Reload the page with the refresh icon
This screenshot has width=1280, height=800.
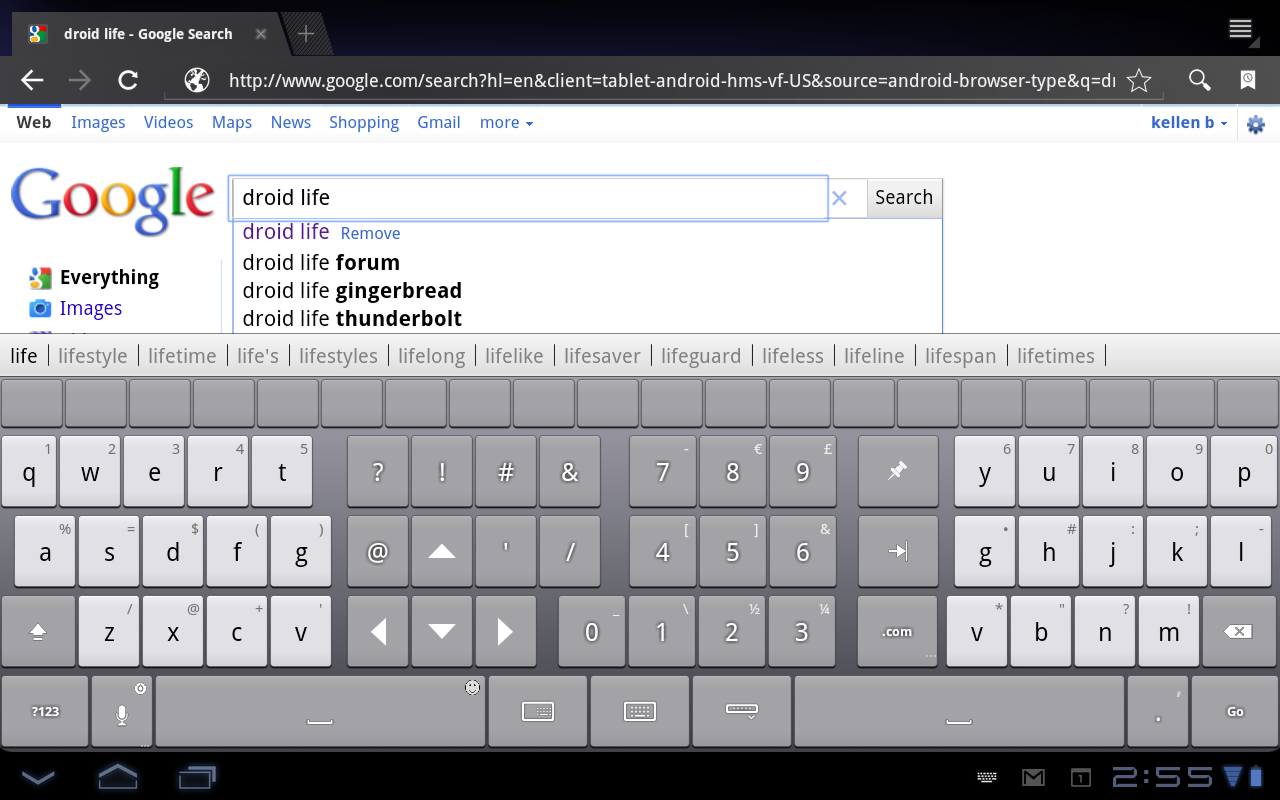pyautogui.click(x=128, y=81)
